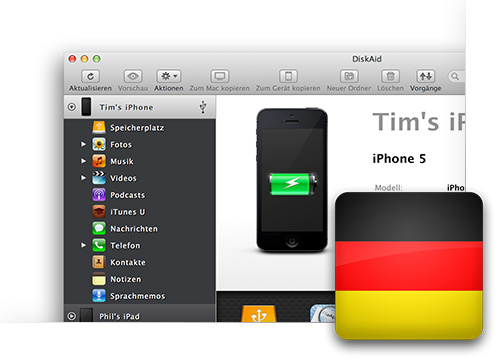The width and height of the screenshot is (504, 360).
Task: Select the Telefon phone icon
Action: (x=99, y=245)
